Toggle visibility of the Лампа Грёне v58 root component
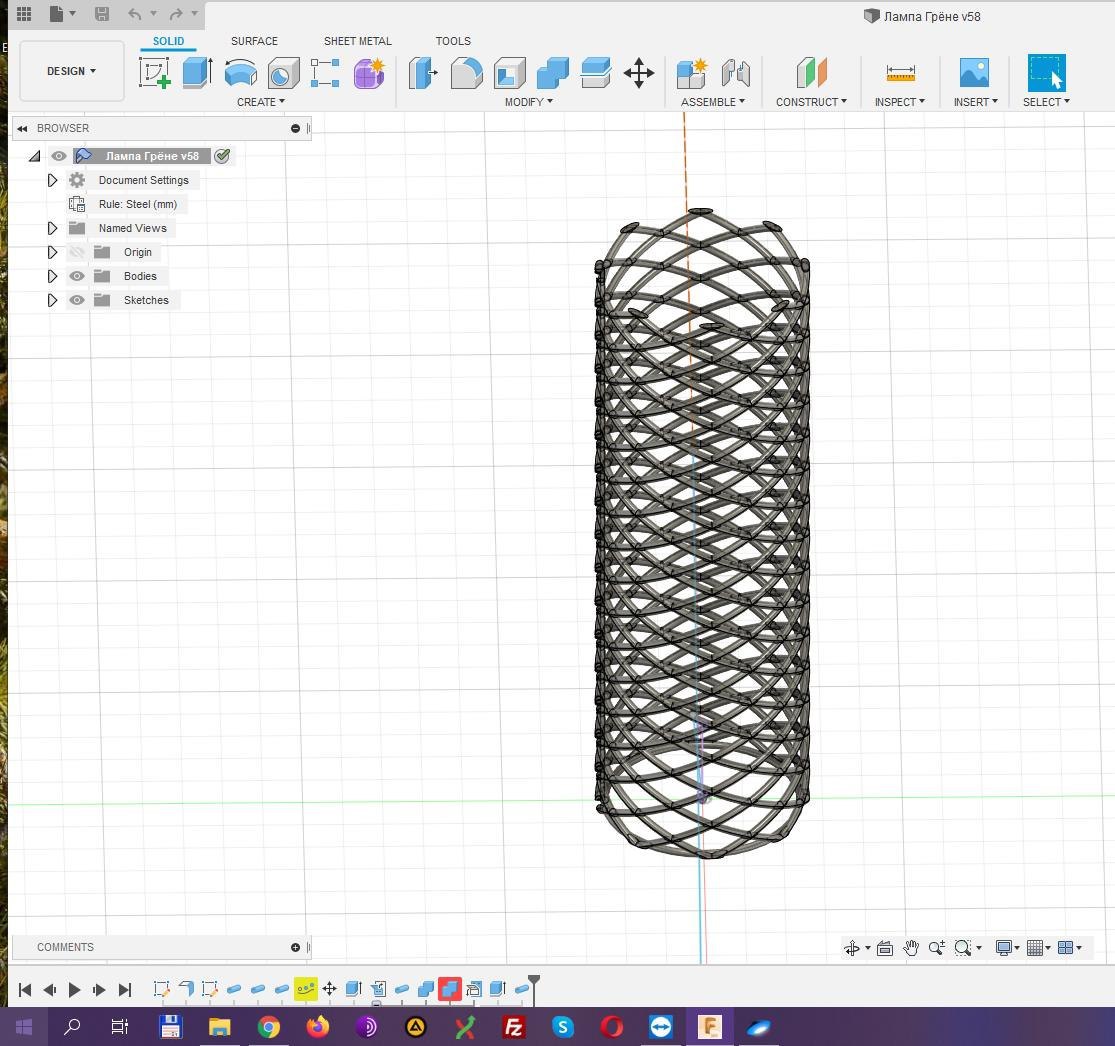This screenshot has height=1046, width=1115. 58,156
